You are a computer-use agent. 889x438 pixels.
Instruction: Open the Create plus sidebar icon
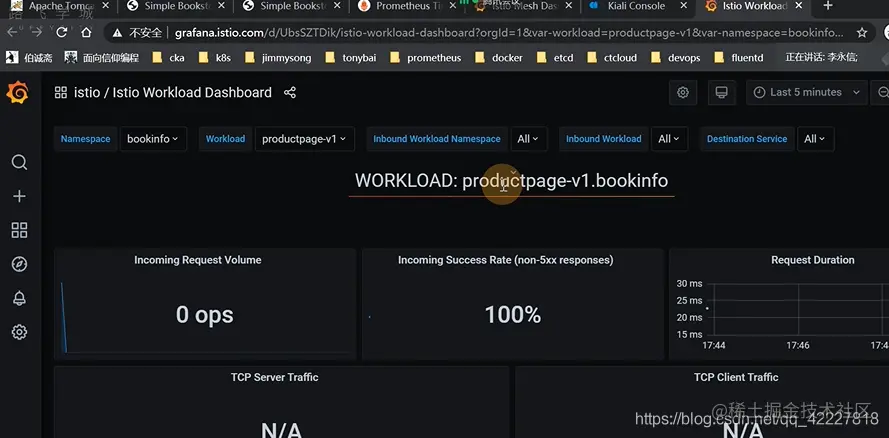coord(19,196)
